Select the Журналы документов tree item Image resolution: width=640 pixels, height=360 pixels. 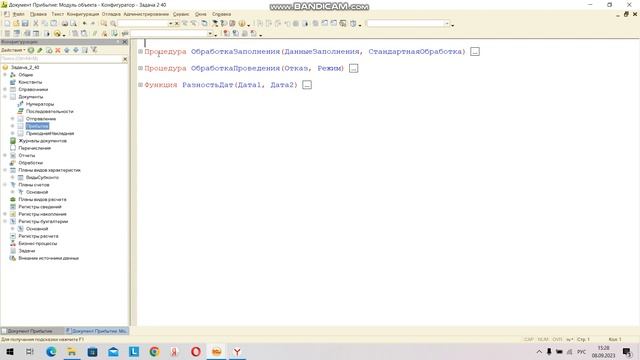[42, 141]
